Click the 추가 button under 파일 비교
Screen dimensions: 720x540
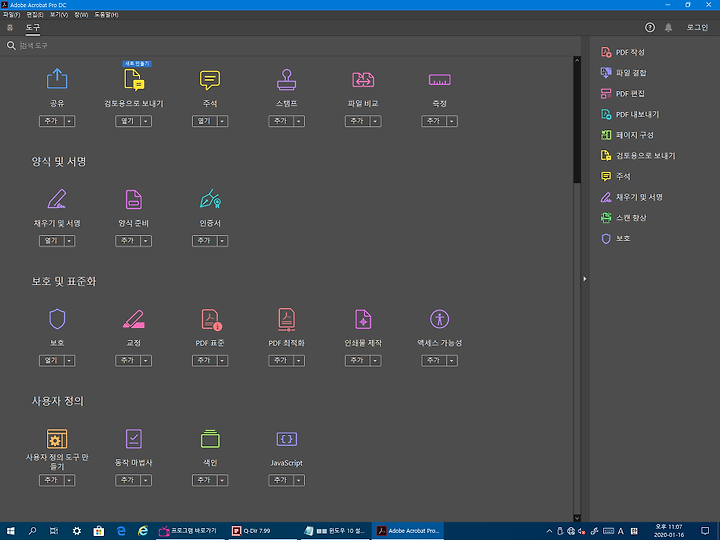357,121
